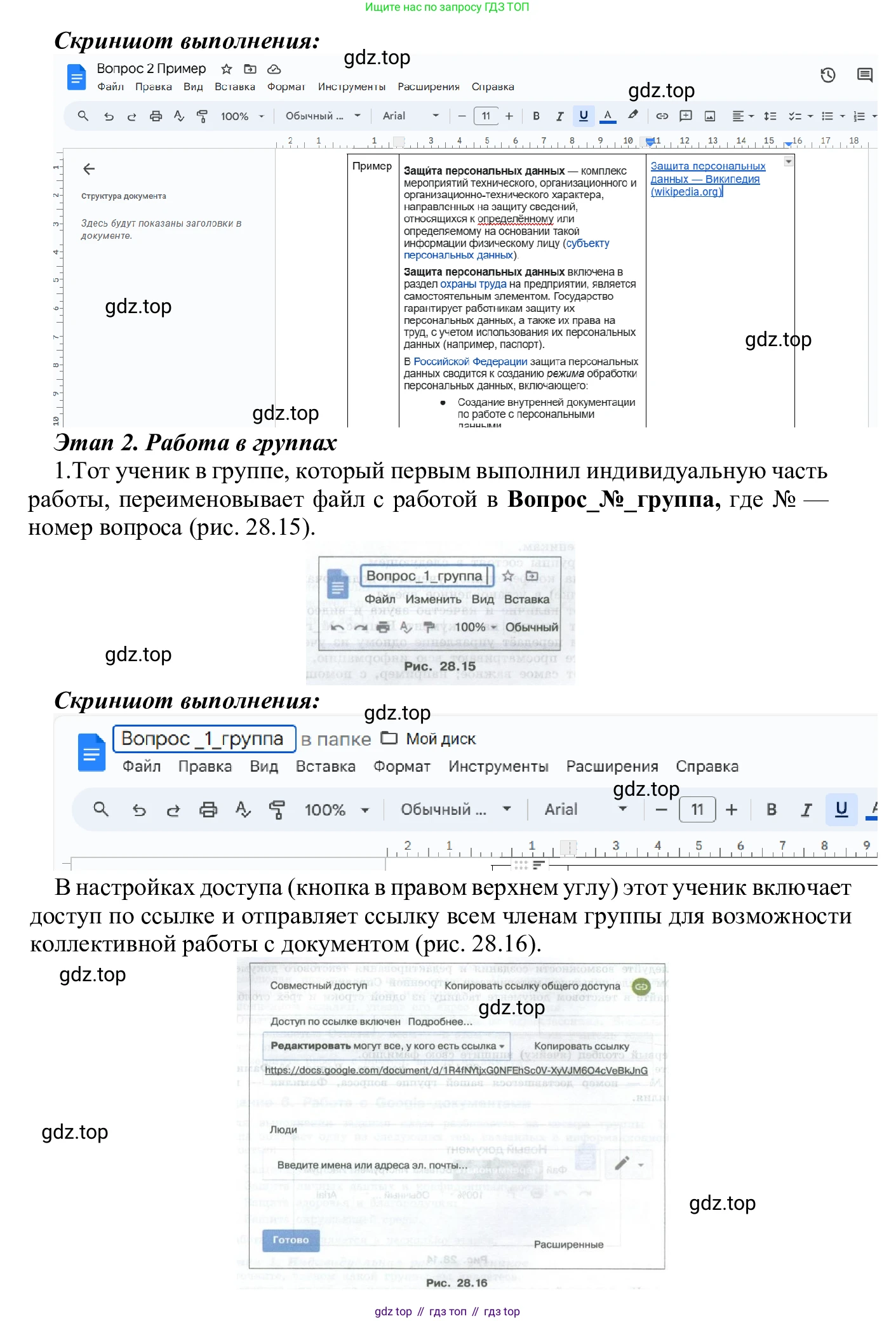Add a comment using the toolbar icon

[x=686, y=116]
